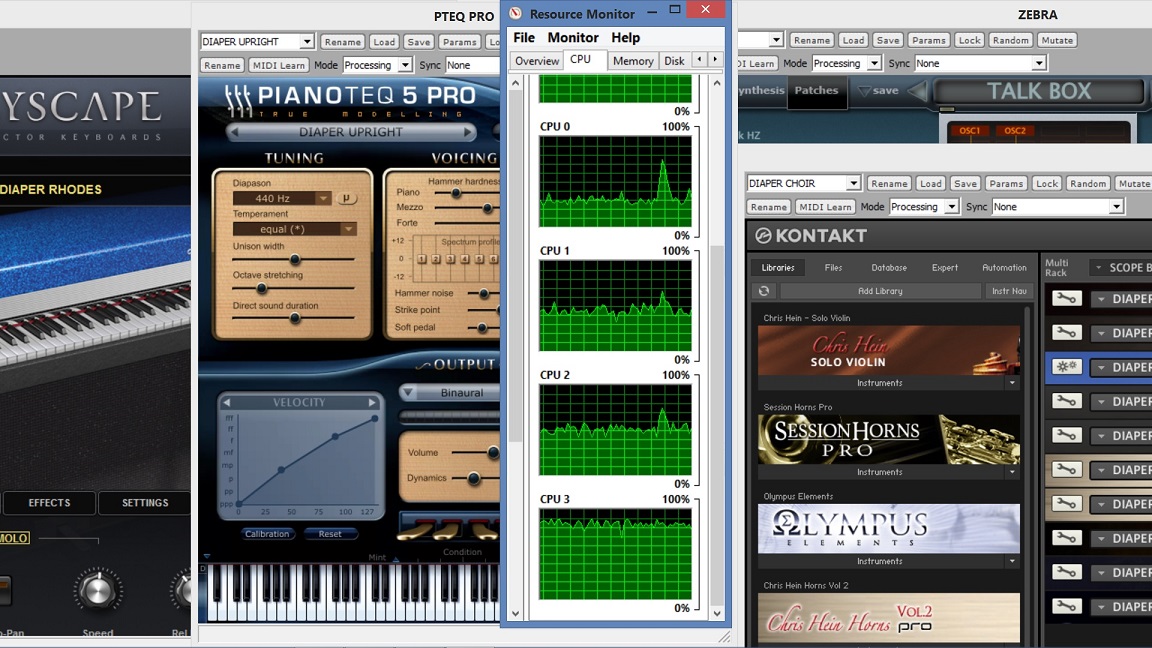This screenshot has height=648, width=1152.
Task: Open the Diapason 440 Hz dropdown
Action: coord(323,199)
